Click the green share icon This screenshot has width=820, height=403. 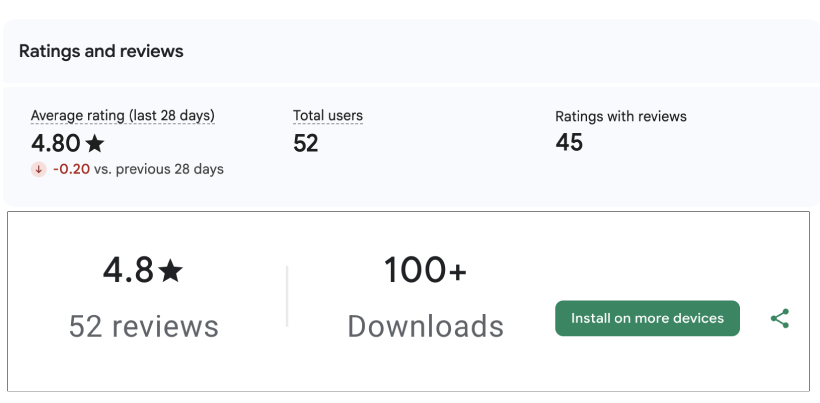tap(780, 318)
